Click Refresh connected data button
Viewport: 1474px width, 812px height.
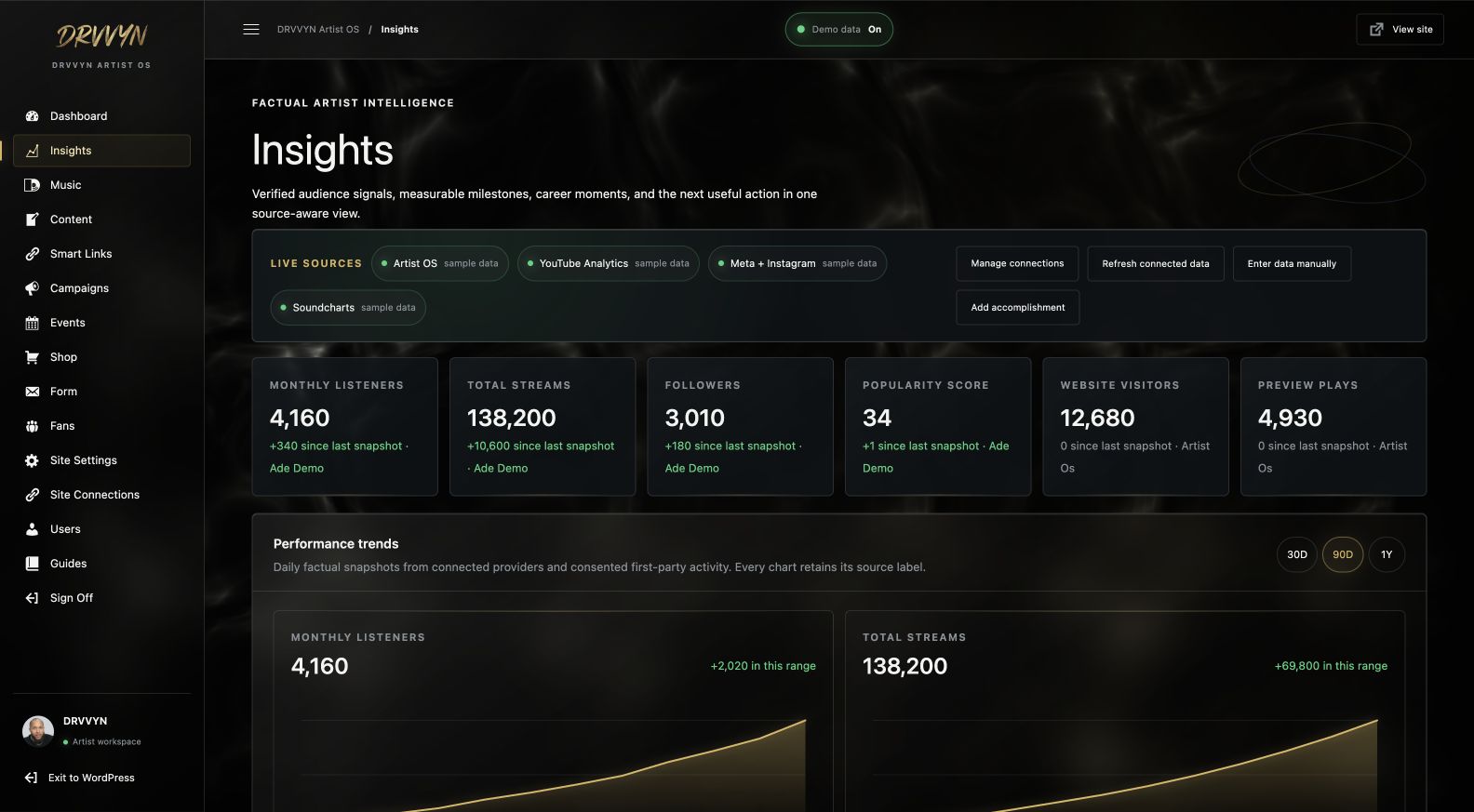click(x=1156, y=263)
